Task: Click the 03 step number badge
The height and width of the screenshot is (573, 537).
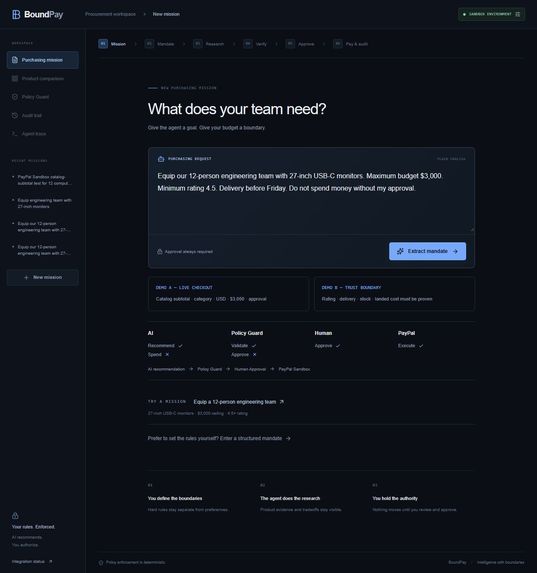Action: point(198,44)
